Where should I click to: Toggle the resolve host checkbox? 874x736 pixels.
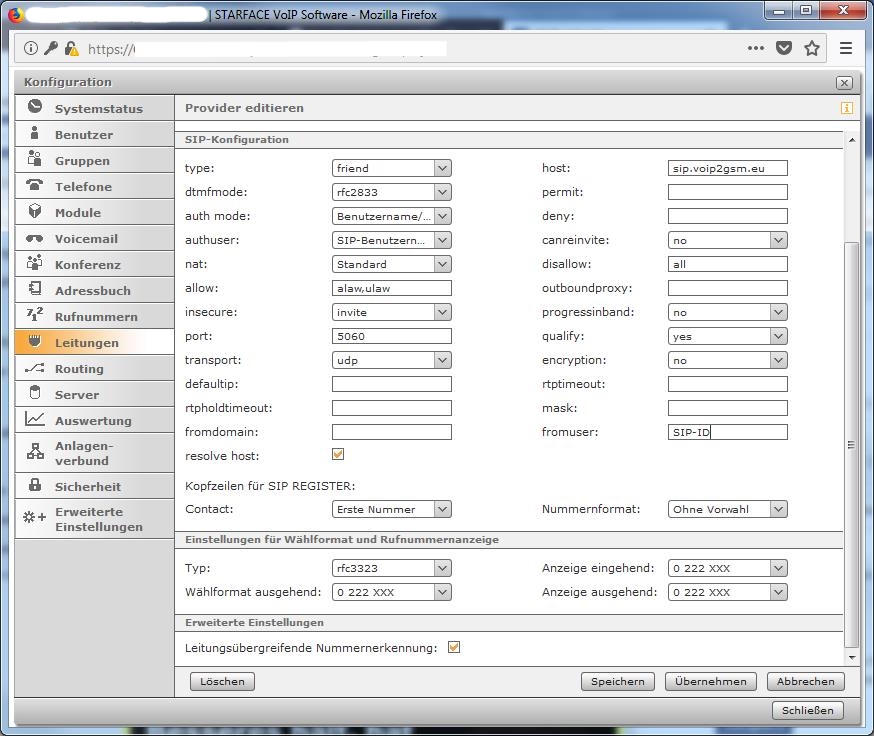tap(338, 455)
